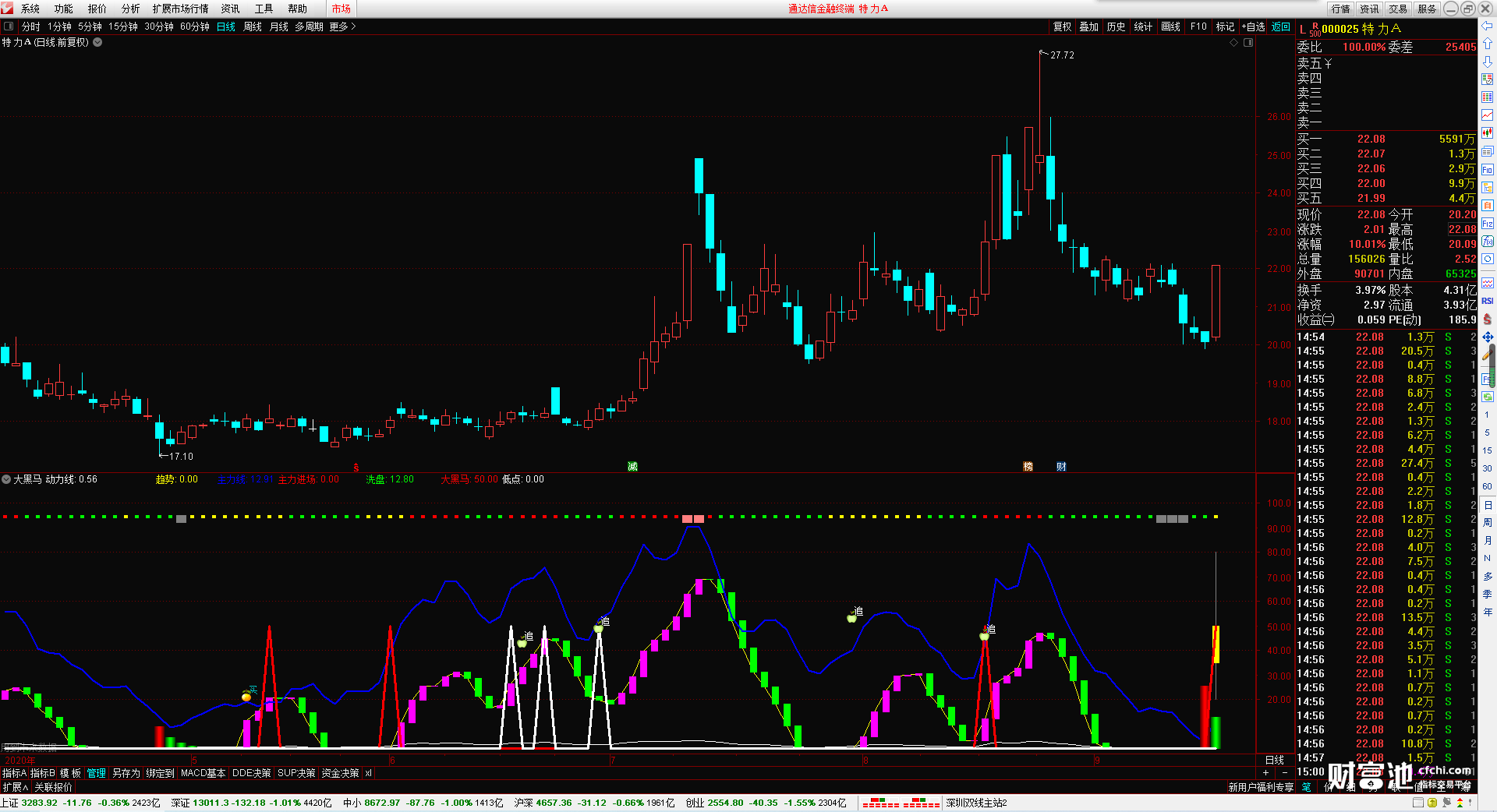This screenshot has width=1497, height=812.
Task: Click the plus zoom-in button under 日线
Action: coord(1265,772)
